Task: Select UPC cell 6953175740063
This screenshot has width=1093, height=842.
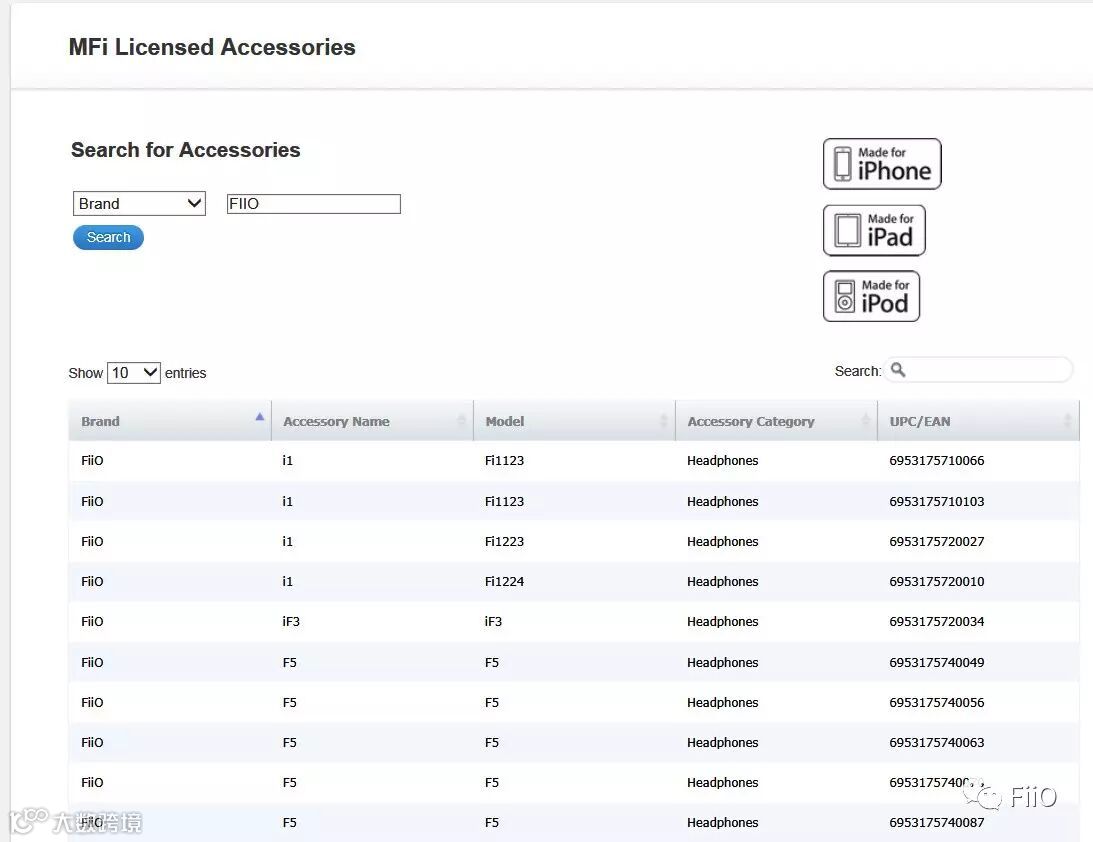Action: point(936,742)
